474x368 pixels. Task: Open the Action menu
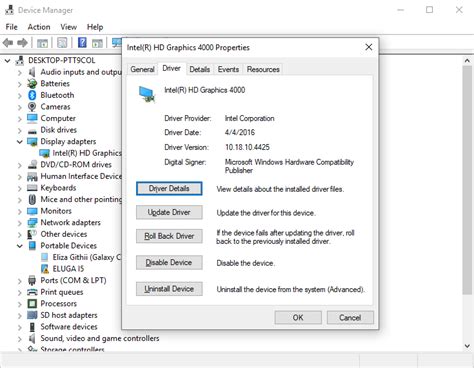(x=39, y=27)
